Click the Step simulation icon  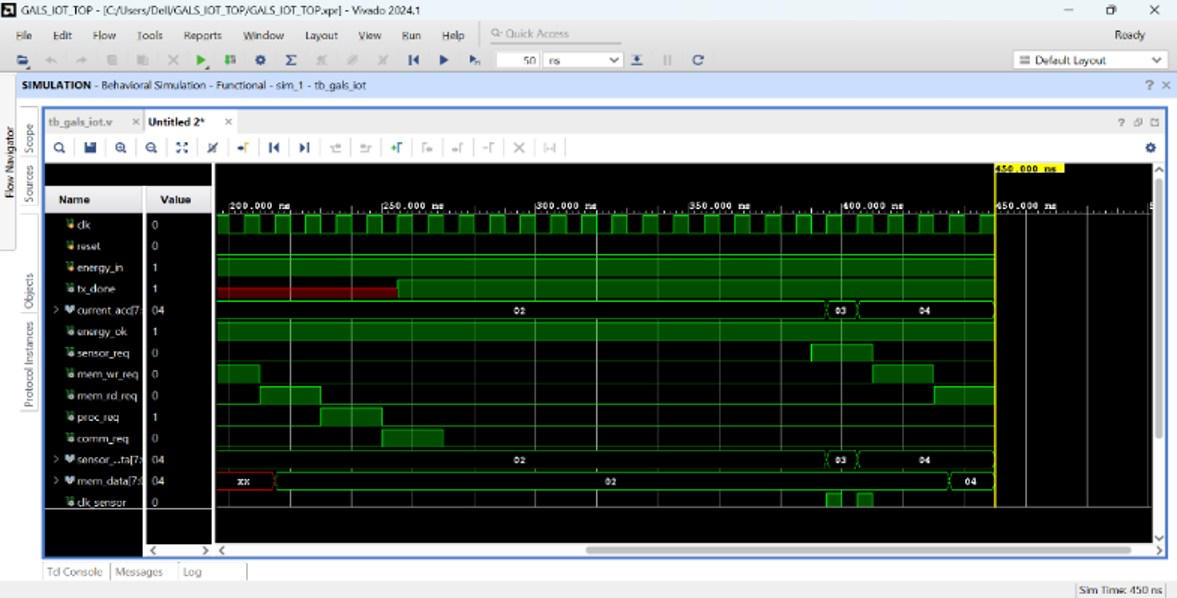(x=637, y=60)
